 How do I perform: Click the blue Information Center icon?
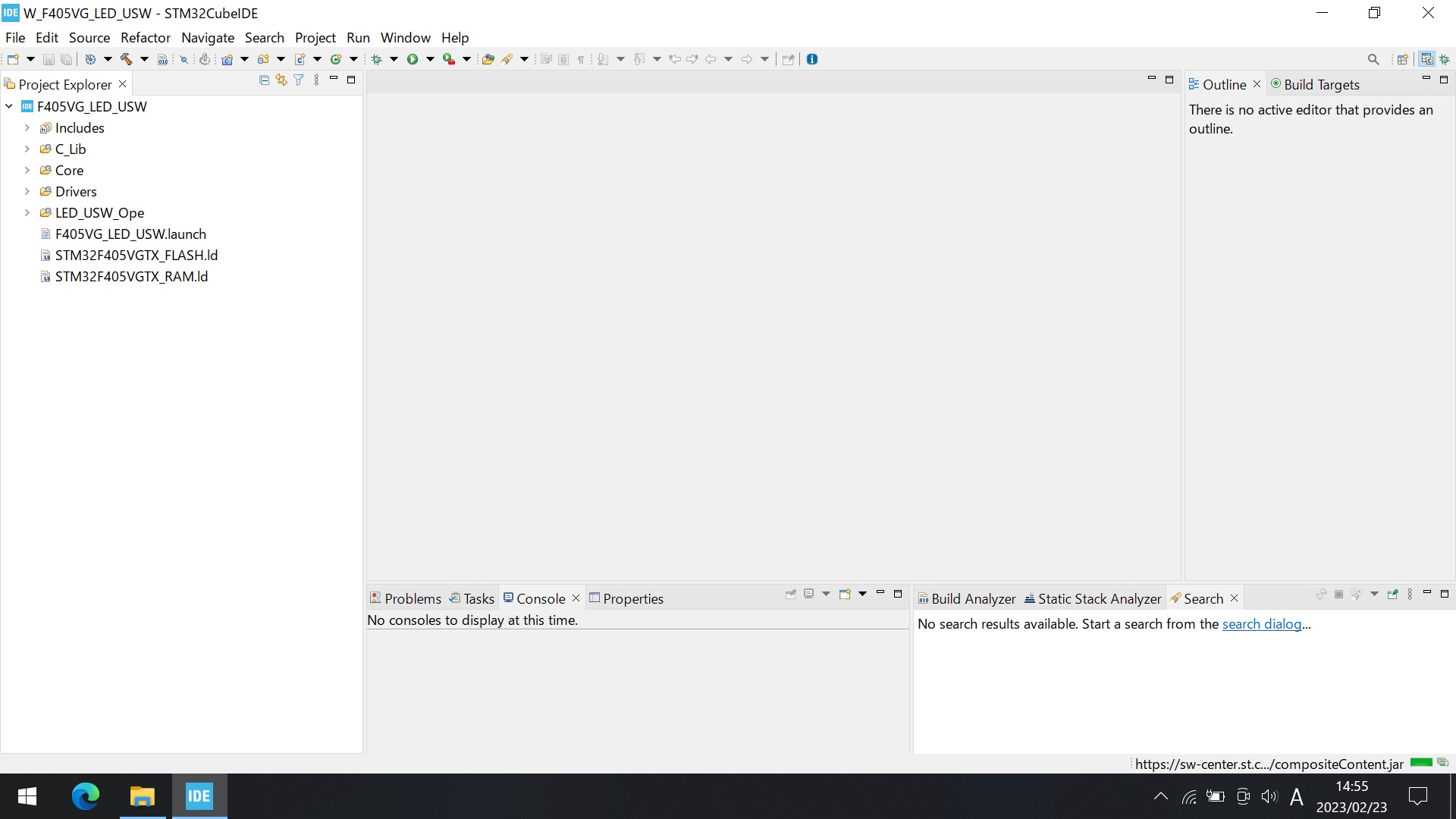[812, 59]
